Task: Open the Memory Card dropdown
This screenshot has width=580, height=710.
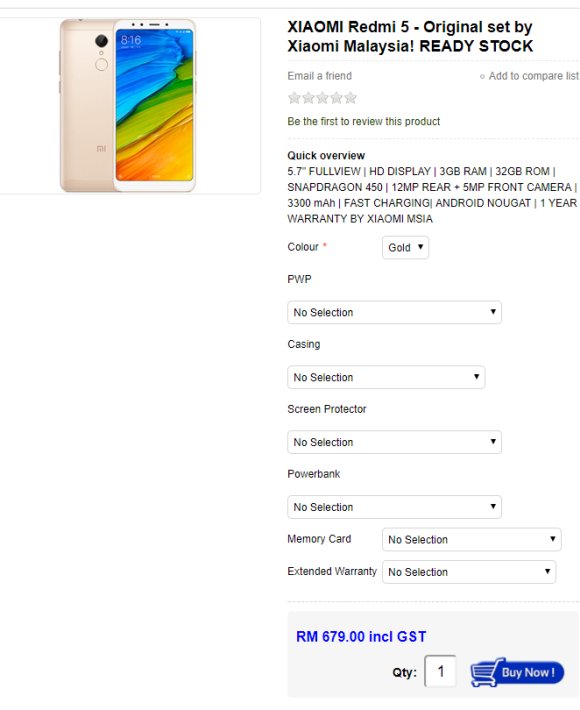Action: tap(471, 539)
